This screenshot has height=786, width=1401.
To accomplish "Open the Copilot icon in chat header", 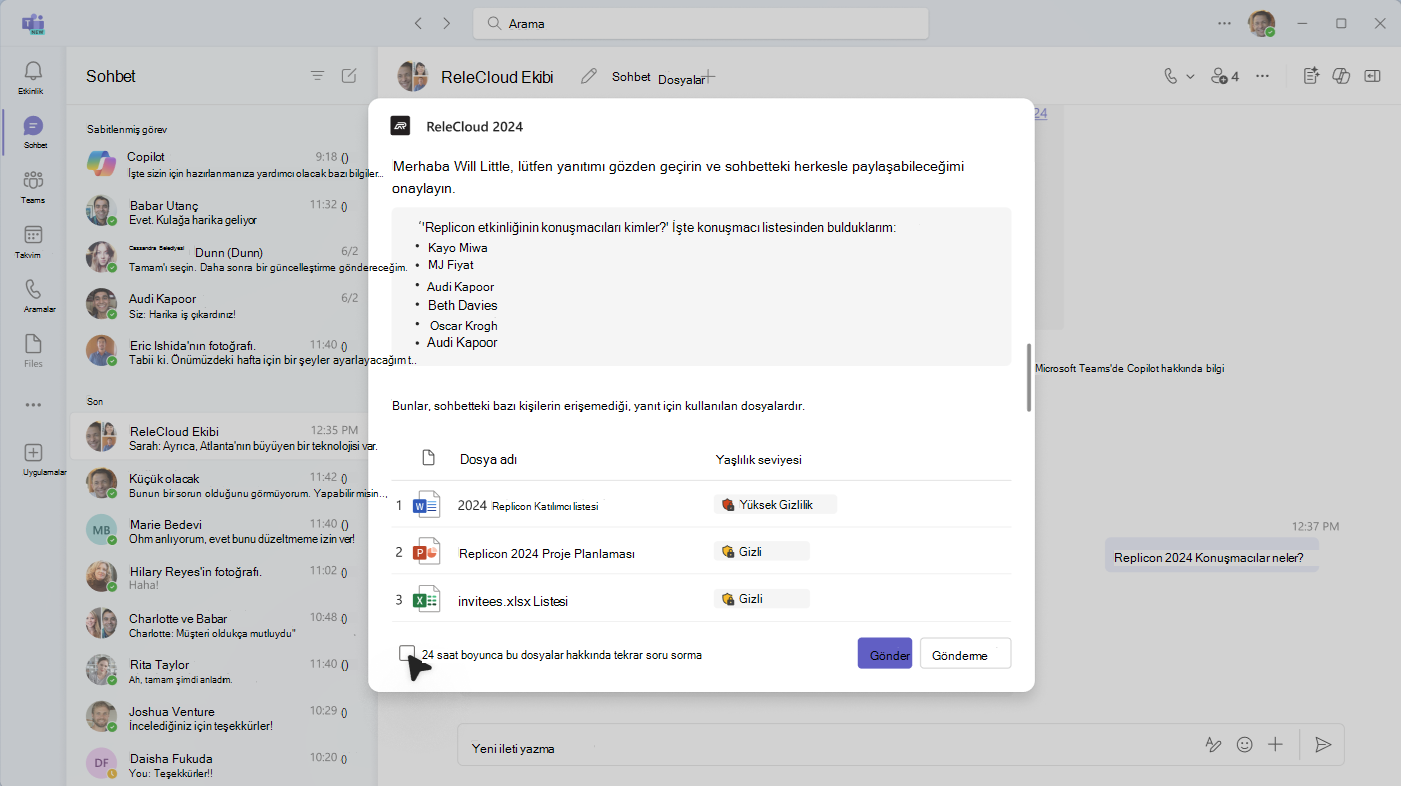I will 1343,76.
